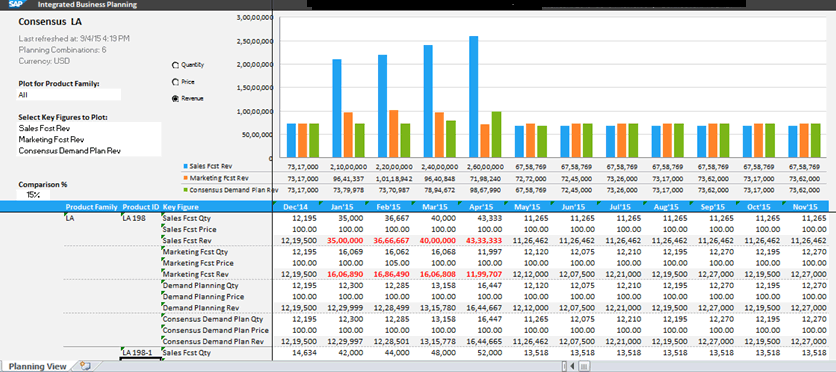Screen dimensions: 836x372
Task: Click the Product Family column header
Action: tap(91, 207)
